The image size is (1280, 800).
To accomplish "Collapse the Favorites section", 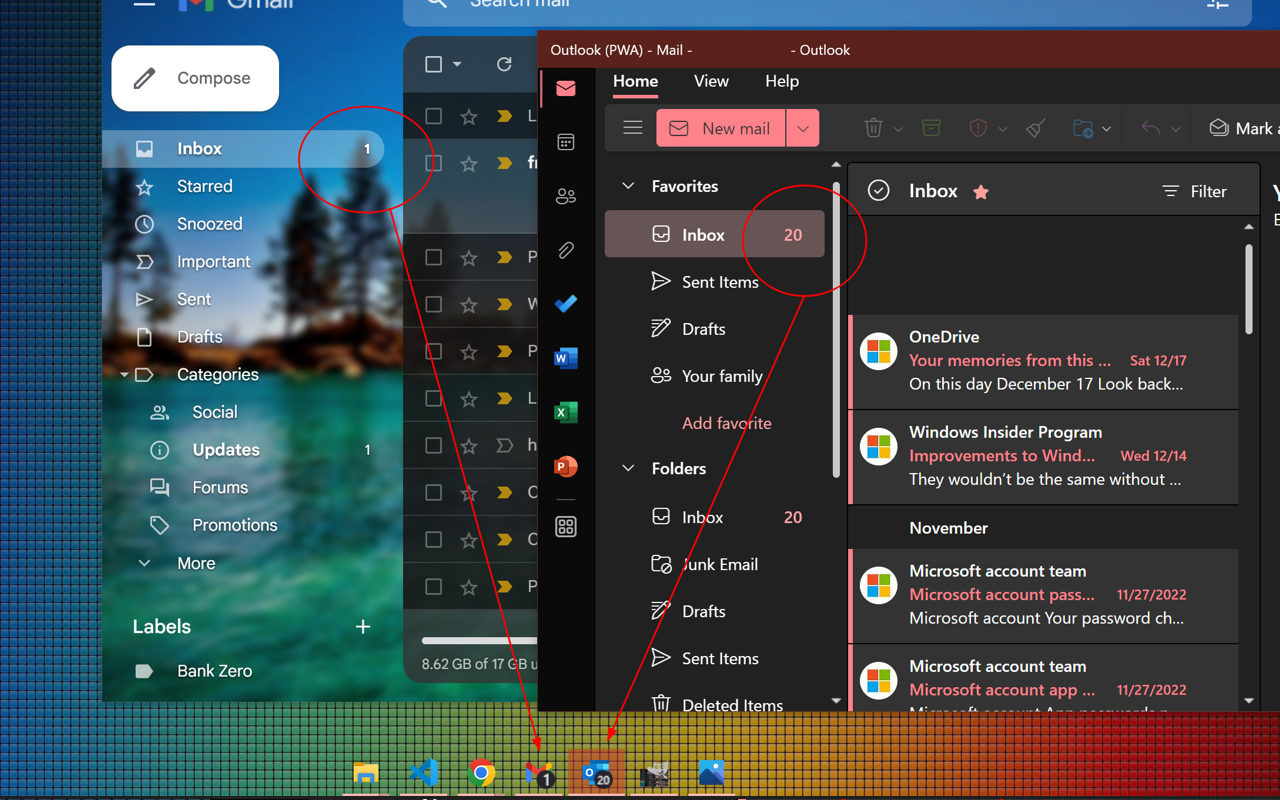I will coord(628,185).
